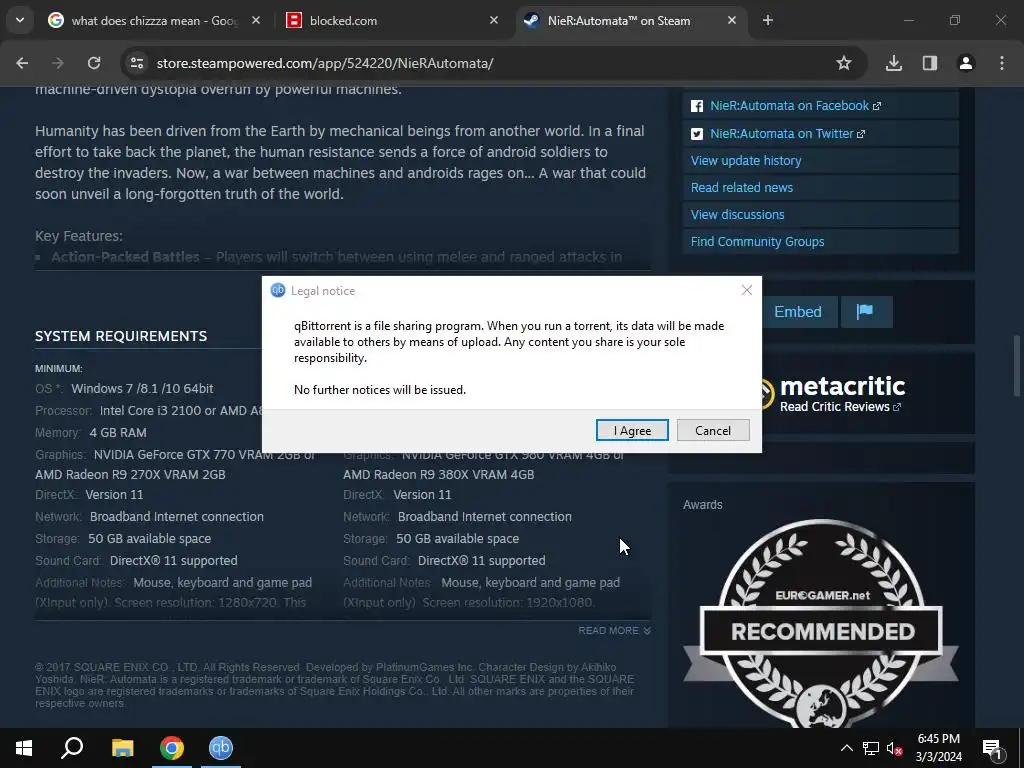The width and height of the screenshot is (1024, 768).
Task: Close the blocked.com tab
Action: tap(494, 20)
